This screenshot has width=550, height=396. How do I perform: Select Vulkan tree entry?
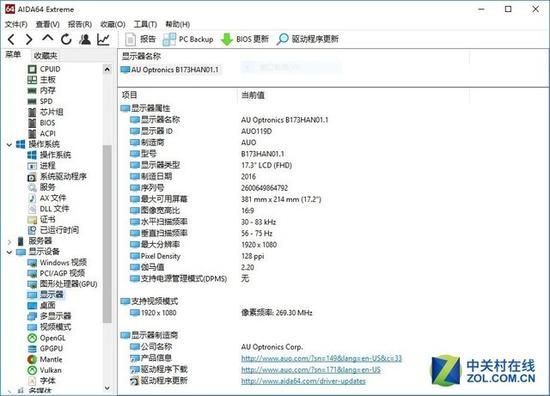coord(44,370)
